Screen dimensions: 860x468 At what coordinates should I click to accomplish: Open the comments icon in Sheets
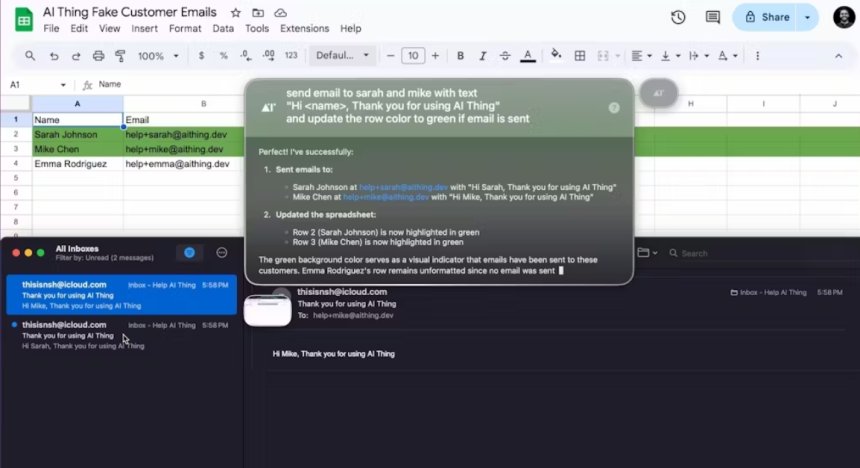point(712,17)
